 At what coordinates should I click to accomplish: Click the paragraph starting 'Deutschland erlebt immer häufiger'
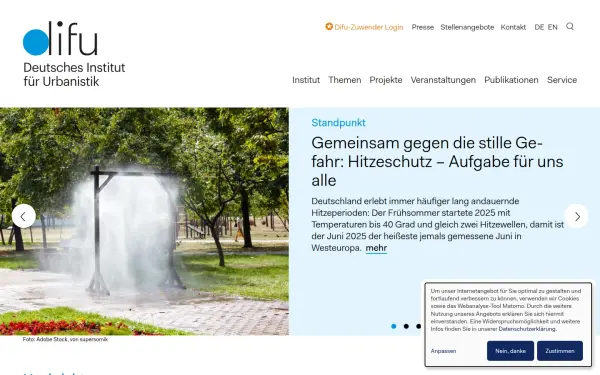pos(437,224)
